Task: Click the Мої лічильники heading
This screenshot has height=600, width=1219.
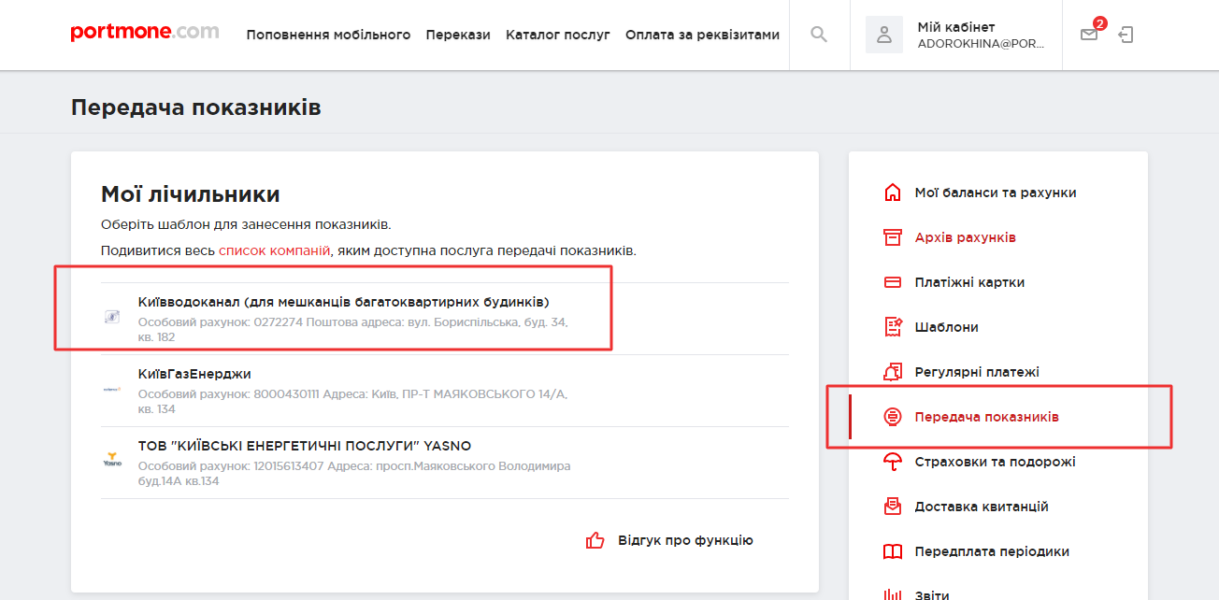Action: [190, 194]
